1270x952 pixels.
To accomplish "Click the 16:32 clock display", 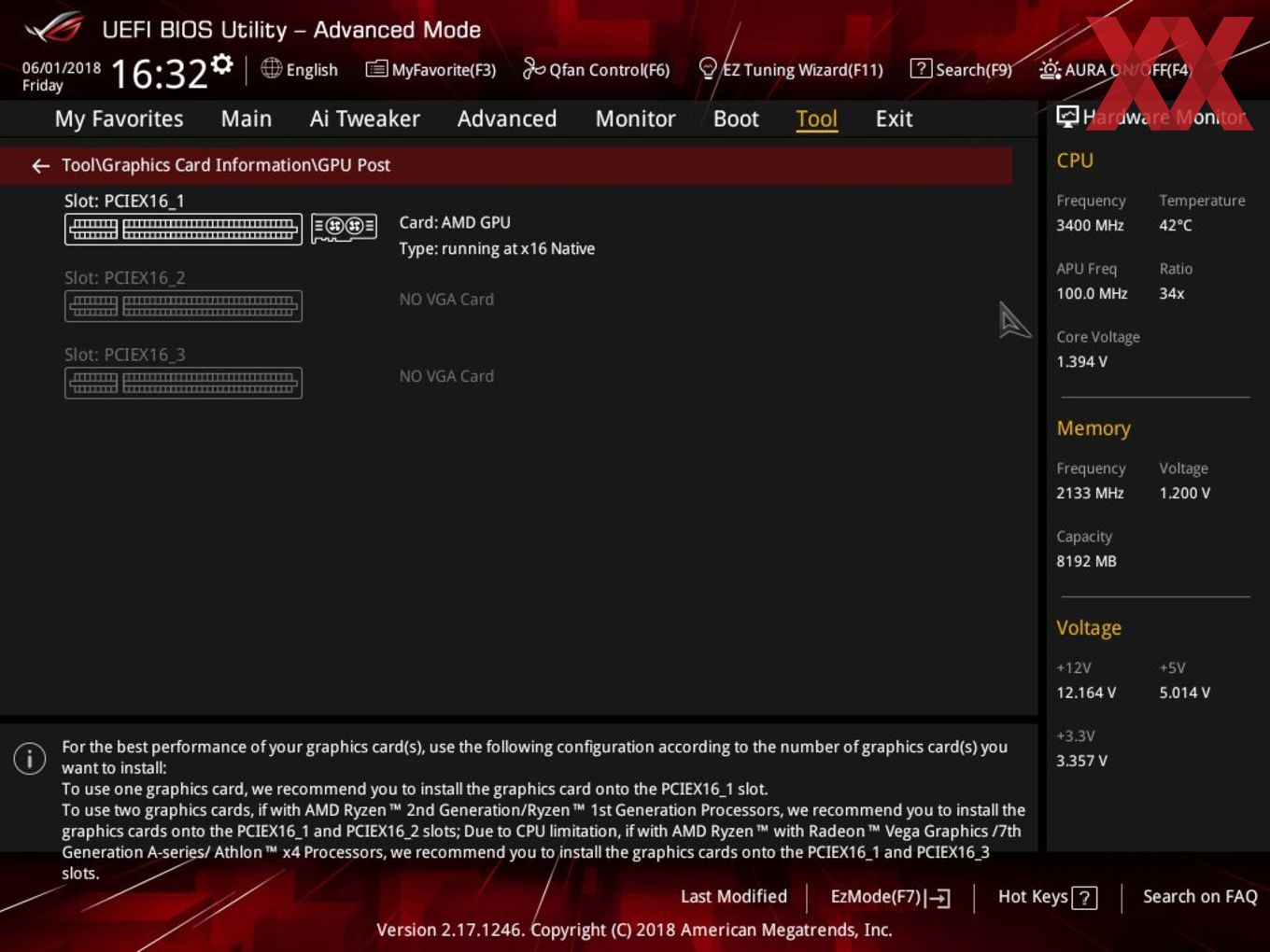I will [159, 74].
